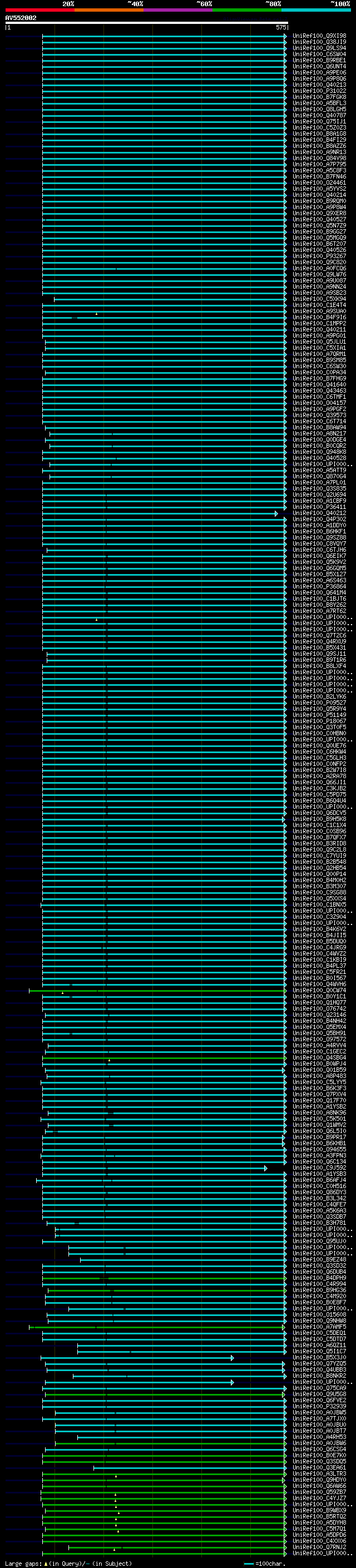This screenshot has width=356, height=1568.
Task: Click UniRef100_B6AFJ4 subject name
Action: pyautogui.click(x=319, y=1180)
